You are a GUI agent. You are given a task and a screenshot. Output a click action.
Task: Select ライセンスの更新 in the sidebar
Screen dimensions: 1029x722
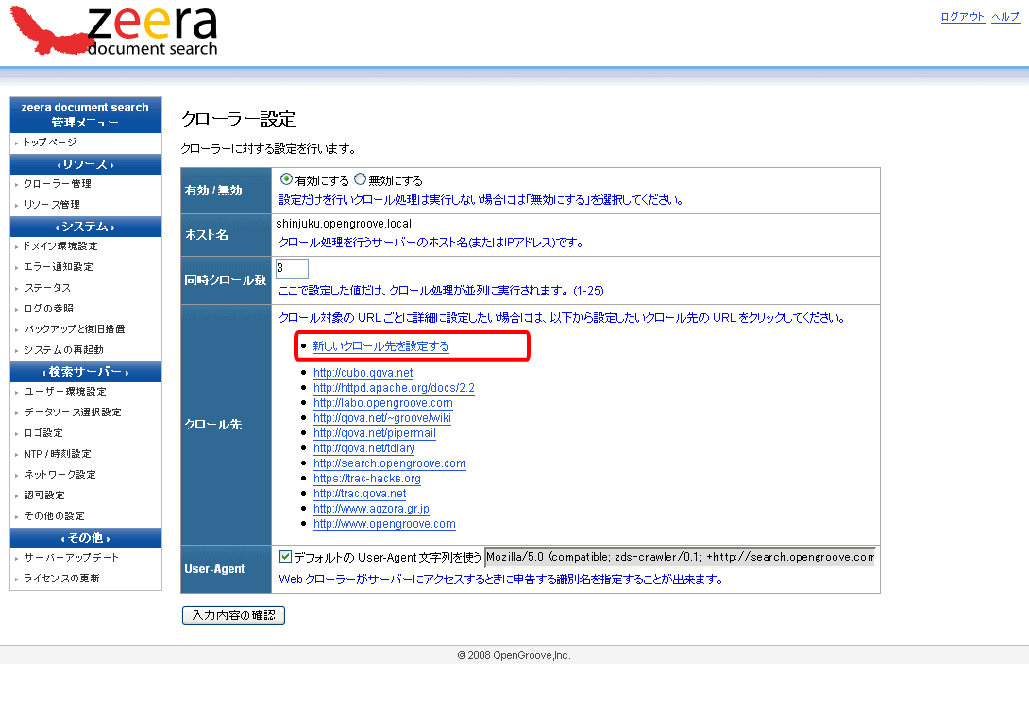tap(62, 578)
